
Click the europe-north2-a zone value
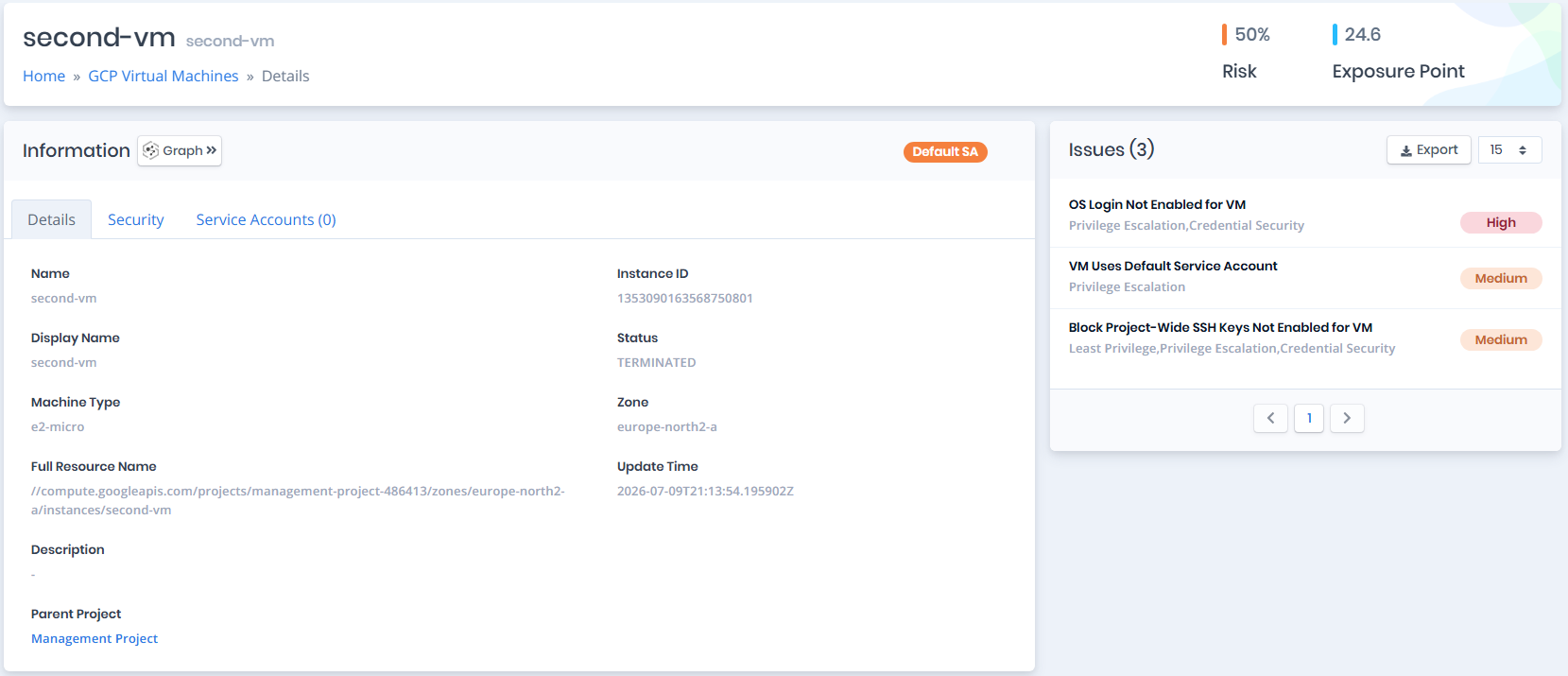(x=667, y=426)
